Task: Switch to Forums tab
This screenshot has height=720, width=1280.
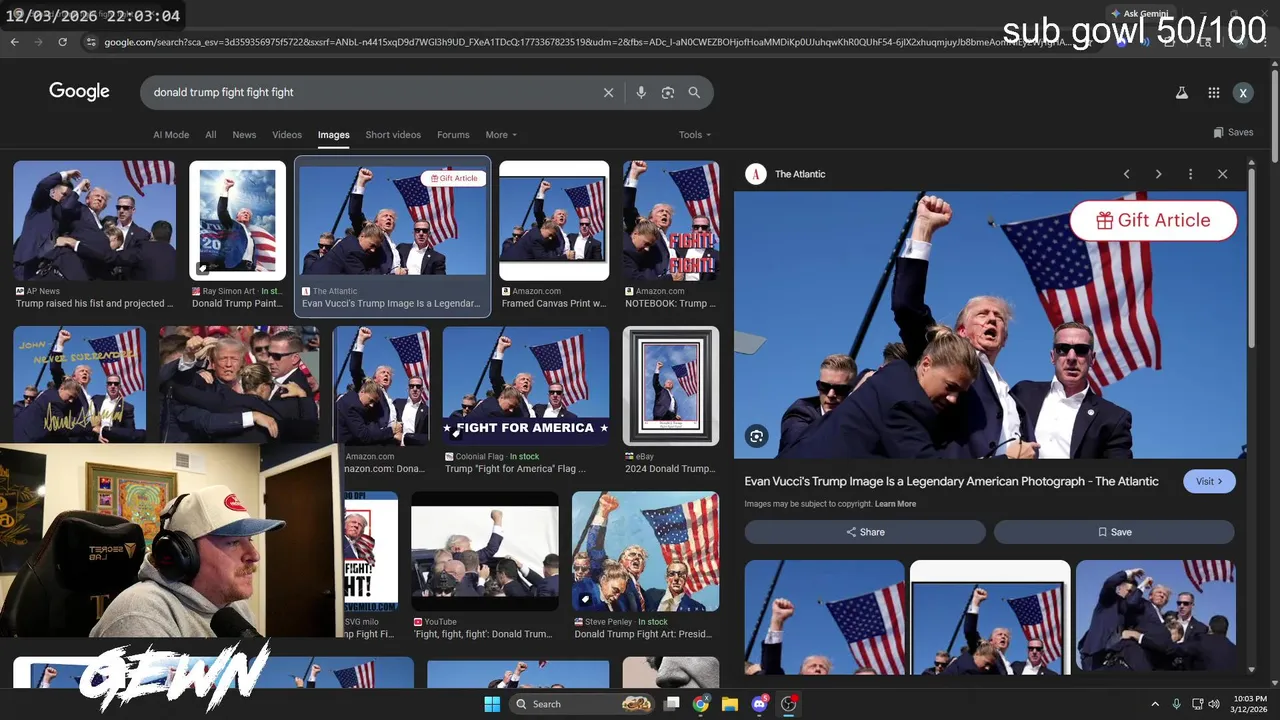Action: [x=453, y=135]
